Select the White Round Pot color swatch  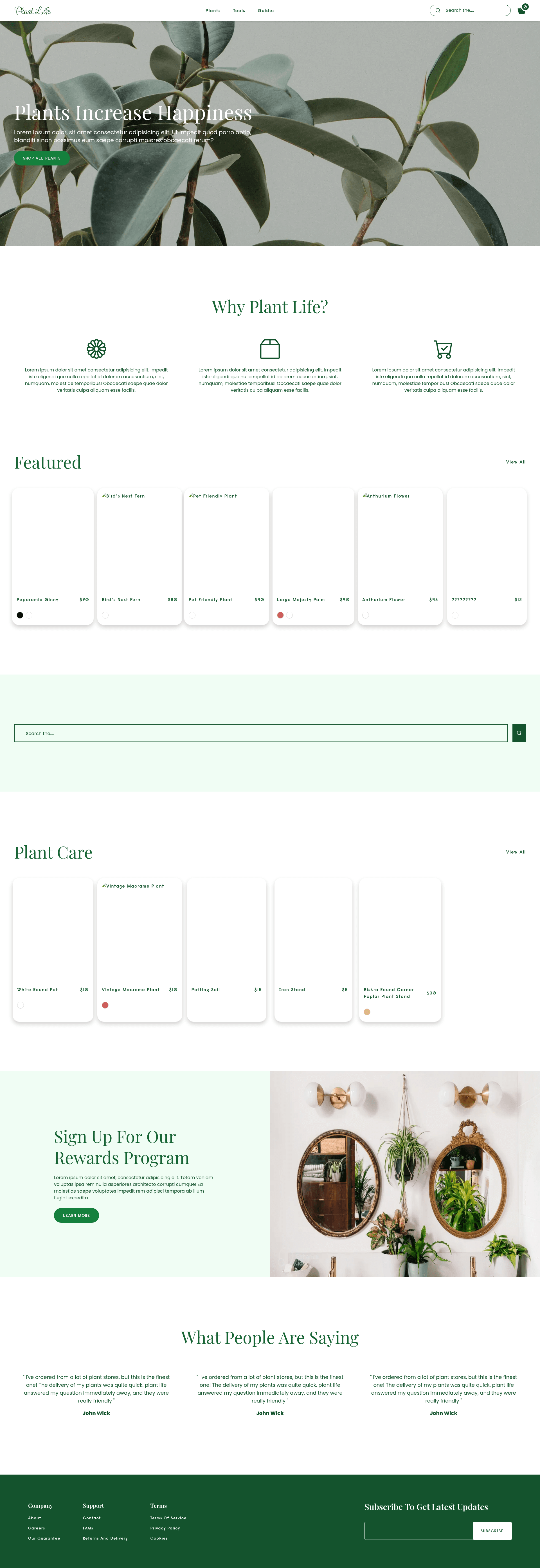21,1005
